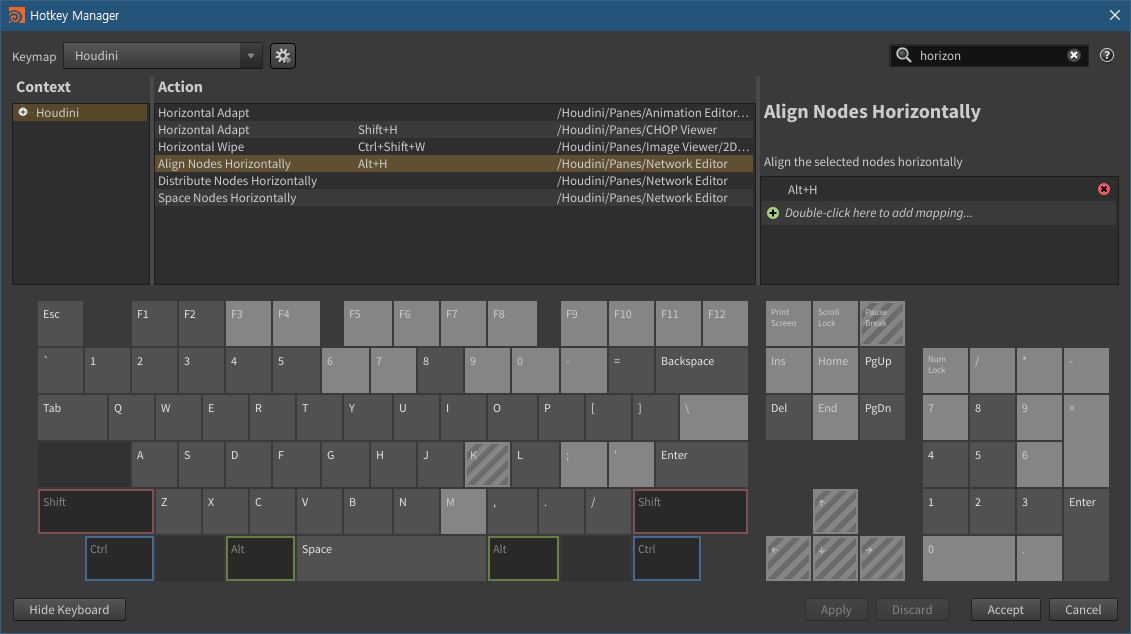This screenshot has height=634, width=1131.
Task: Click the Hide Keyboard button
Action: (69, 609)
